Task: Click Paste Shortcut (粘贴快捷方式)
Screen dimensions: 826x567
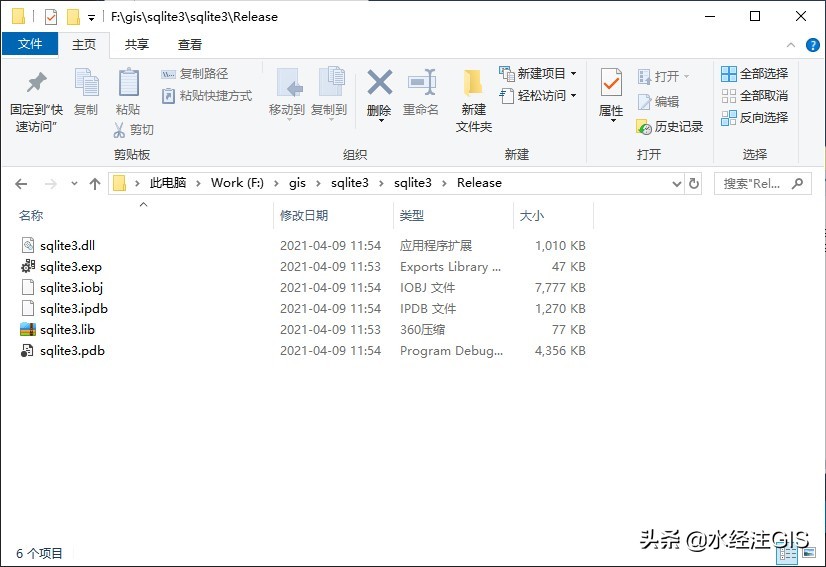Action: click(206, 96)
